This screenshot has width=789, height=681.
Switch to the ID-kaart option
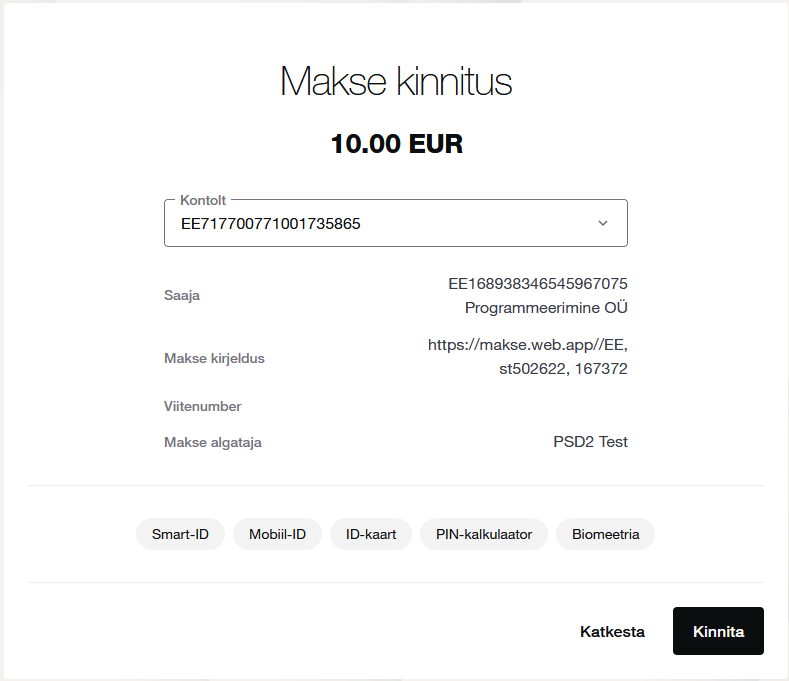point(371,534)
